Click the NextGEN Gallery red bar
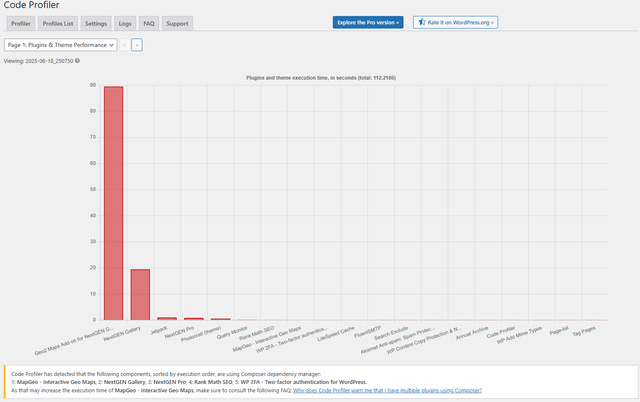This screenshot has height=402, width=640. tap(140, 295)
